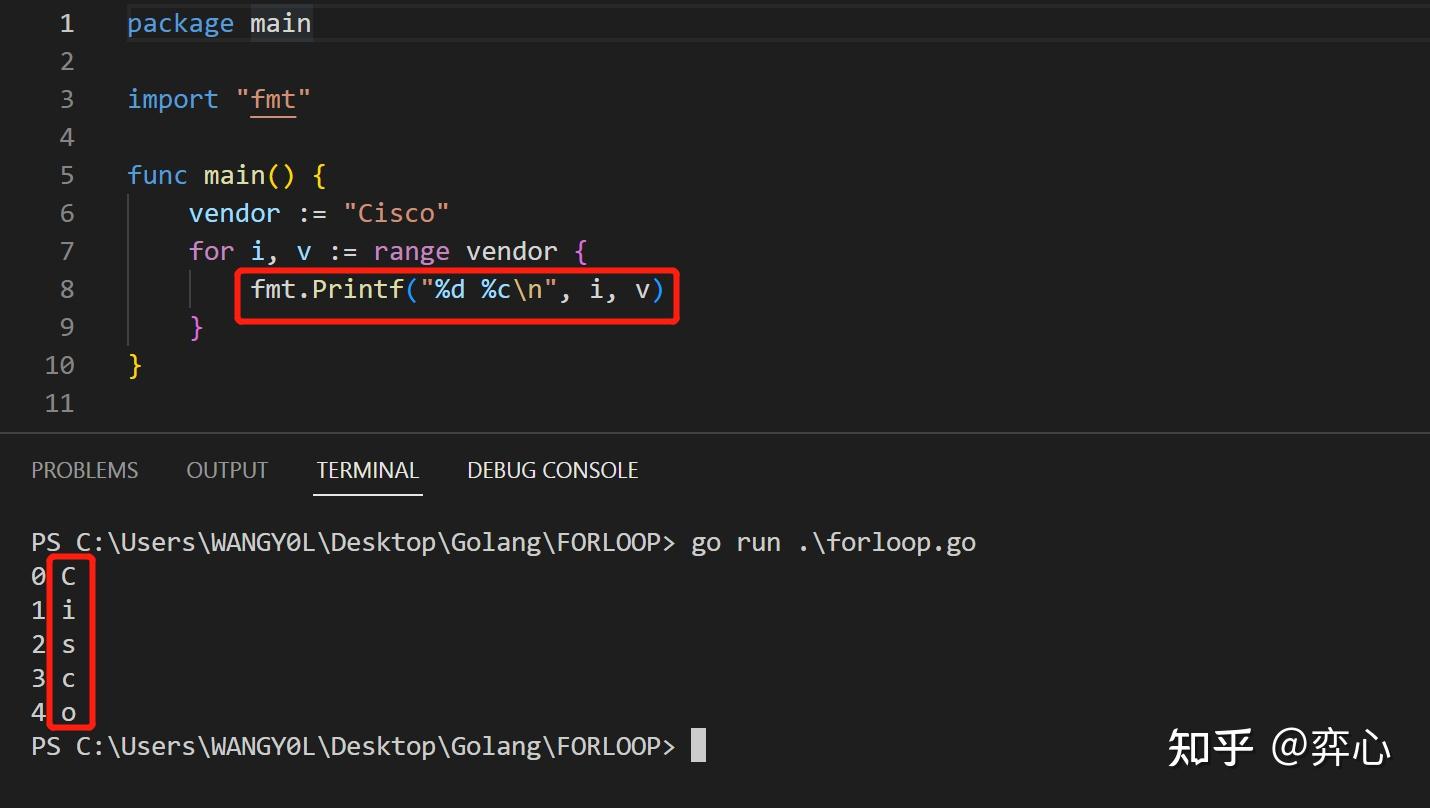The image size is (1430, 808).
Task: Click the go run command text in terminal
Action: [x=833, y=542]
